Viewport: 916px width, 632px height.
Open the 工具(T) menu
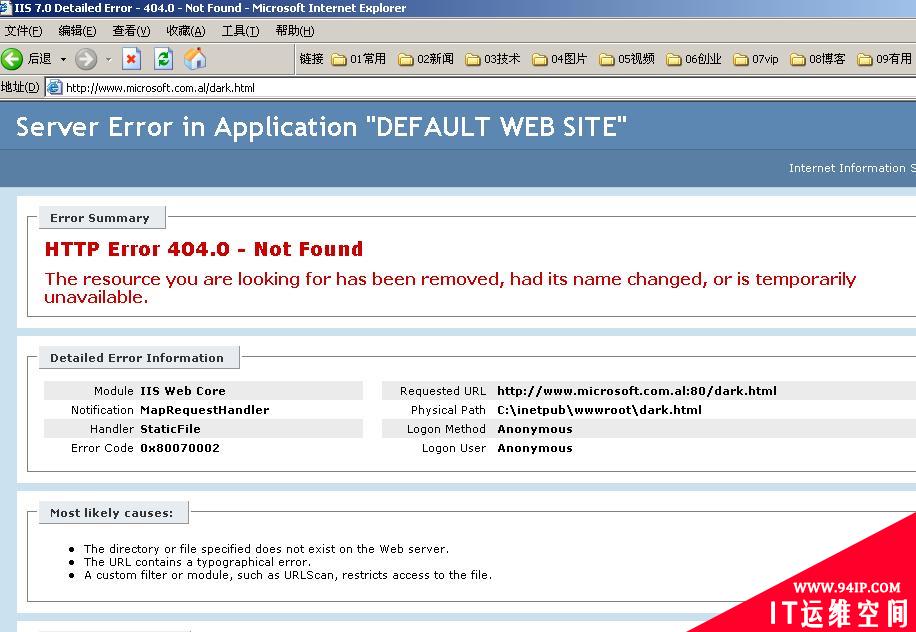point(240,31)
